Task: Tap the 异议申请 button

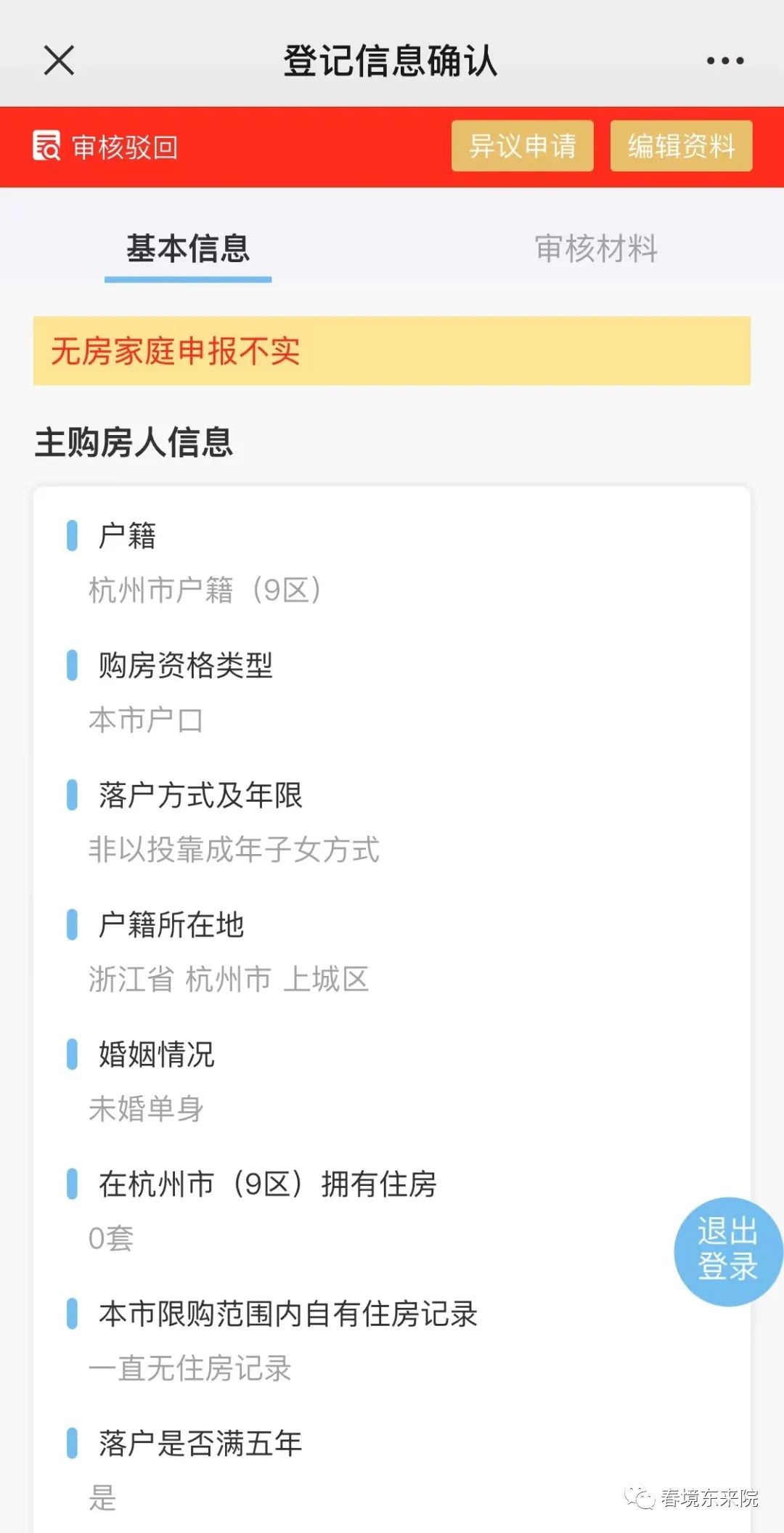Action: pos(523,146)
